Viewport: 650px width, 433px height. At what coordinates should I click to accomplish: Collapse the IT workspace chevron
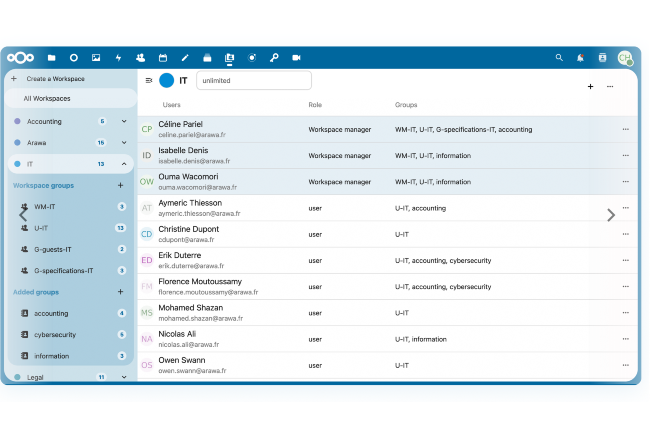(124, 164)
